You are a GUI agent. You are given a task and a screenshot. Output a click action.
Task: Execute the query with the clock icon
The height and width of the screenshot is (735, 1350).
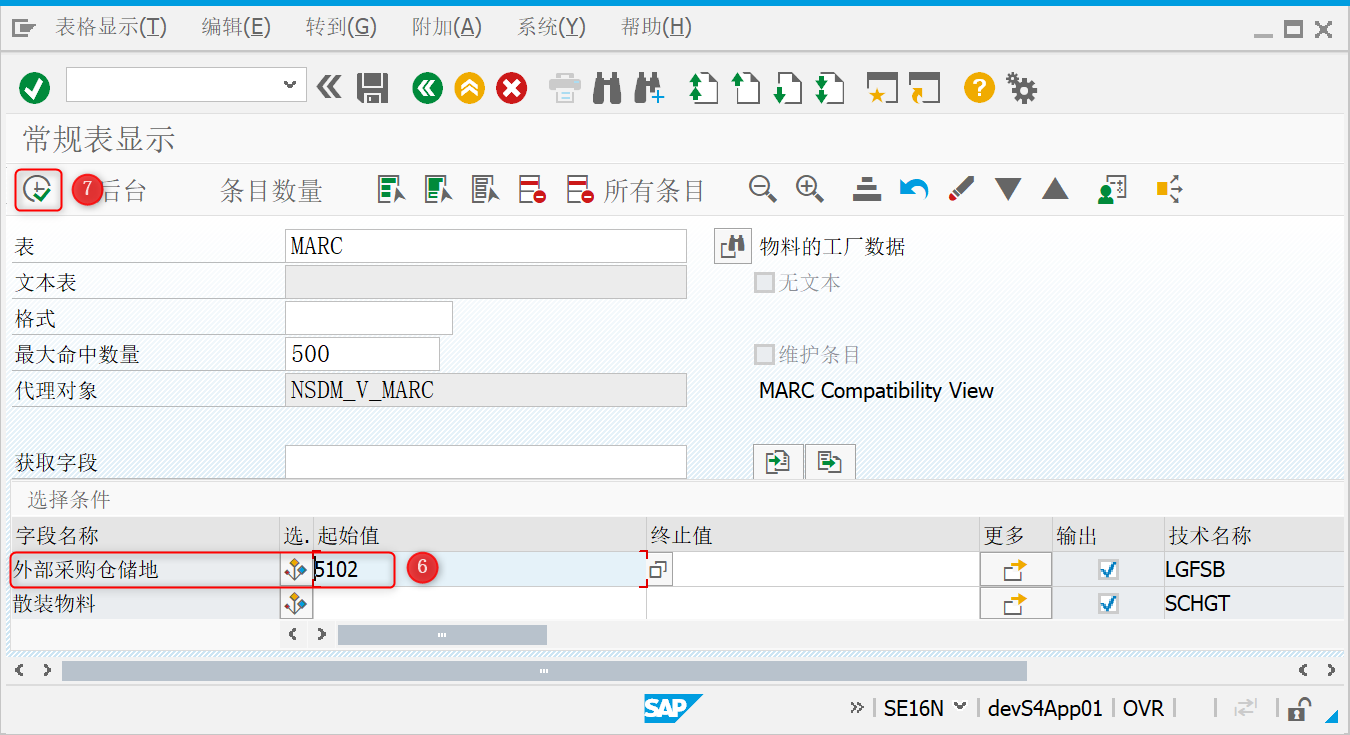click(37, 190)
